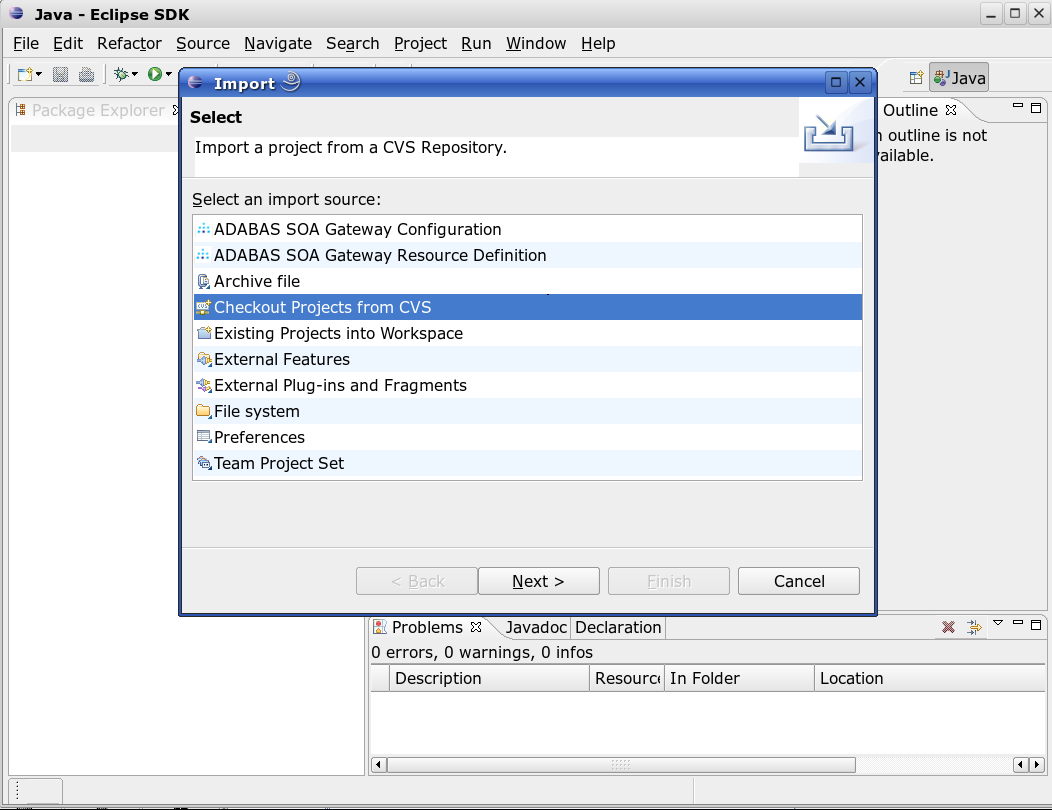This screenshot has width=1052, height=810.
Task: Click the Open Perspective icon beside Java
Action: click(x=916, y=78)
